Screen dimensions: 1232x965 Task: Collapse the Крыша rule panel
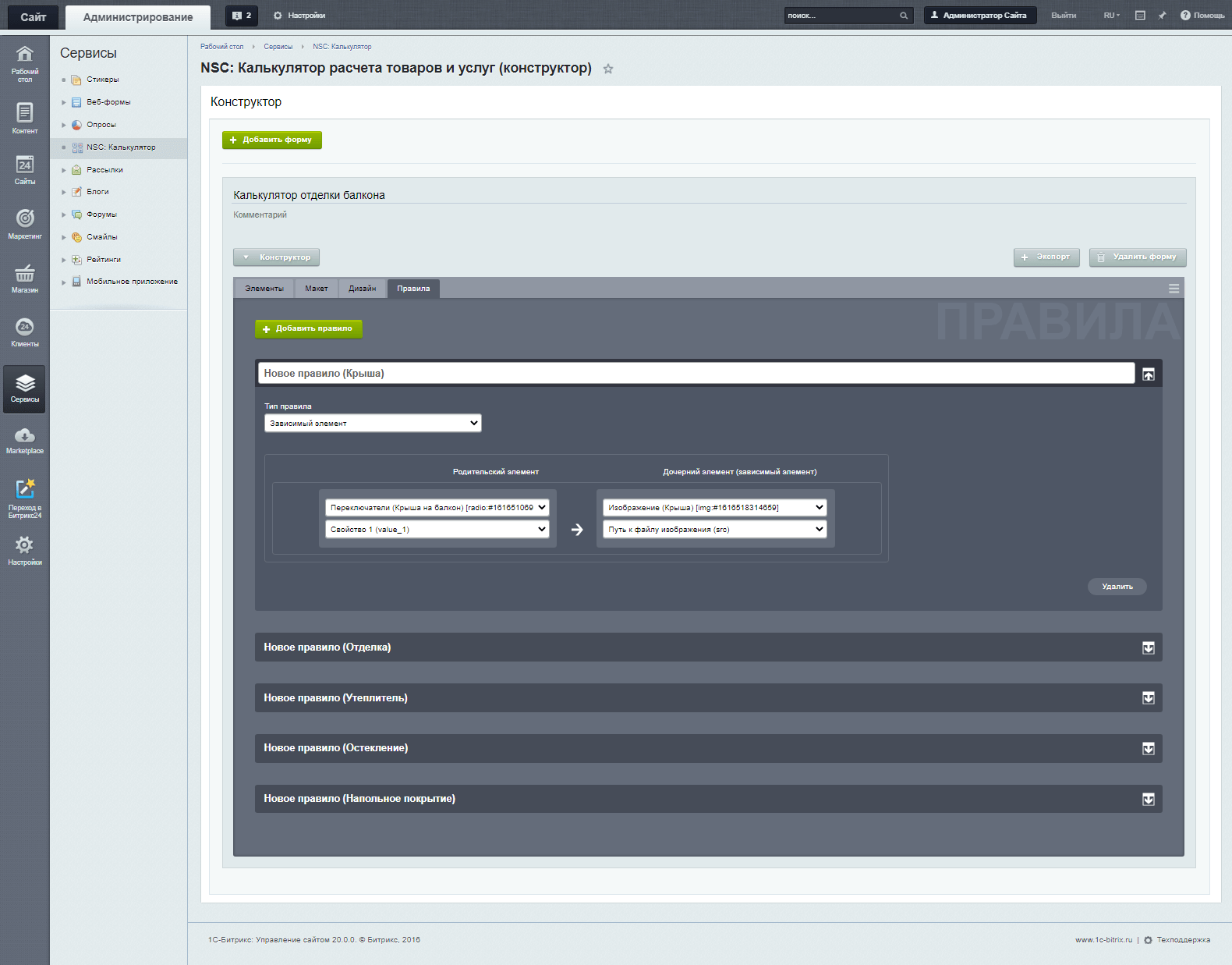coord(1149,374)
